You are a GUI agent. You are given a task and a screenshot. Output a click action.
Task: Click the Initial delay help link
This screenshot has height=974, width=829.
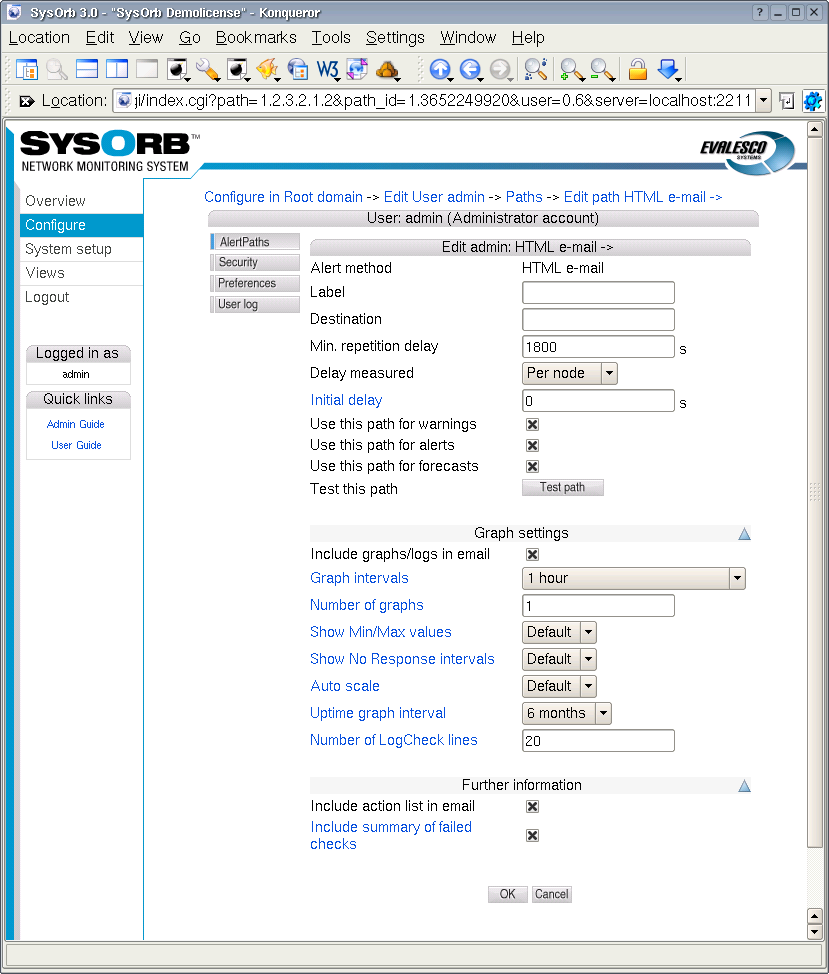(x=346, y=401)
